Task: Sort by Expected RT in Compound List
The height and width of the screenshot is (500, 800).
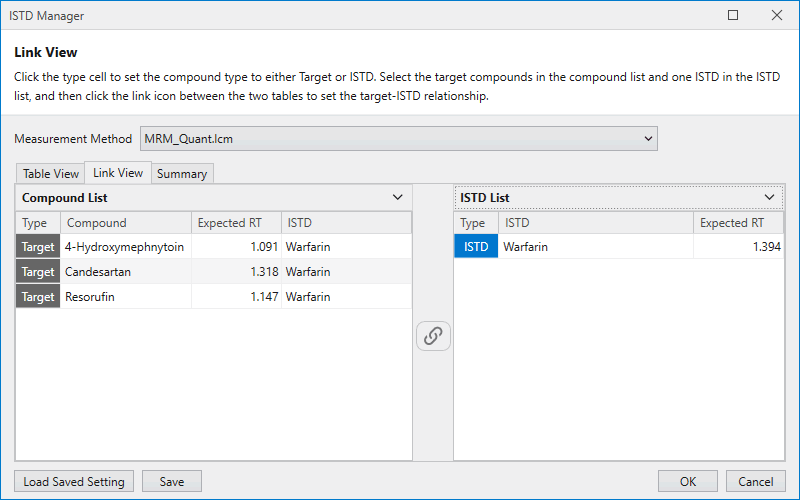Action: 235,223
